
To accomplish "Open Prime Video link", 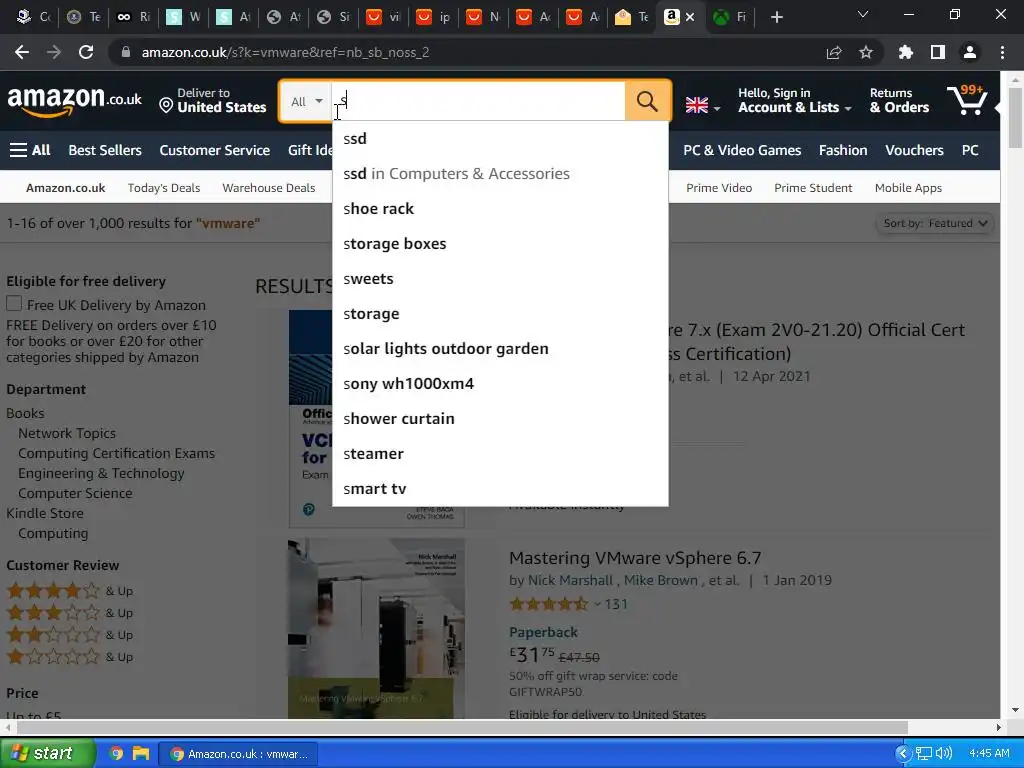I will click(x=718, y=188).
